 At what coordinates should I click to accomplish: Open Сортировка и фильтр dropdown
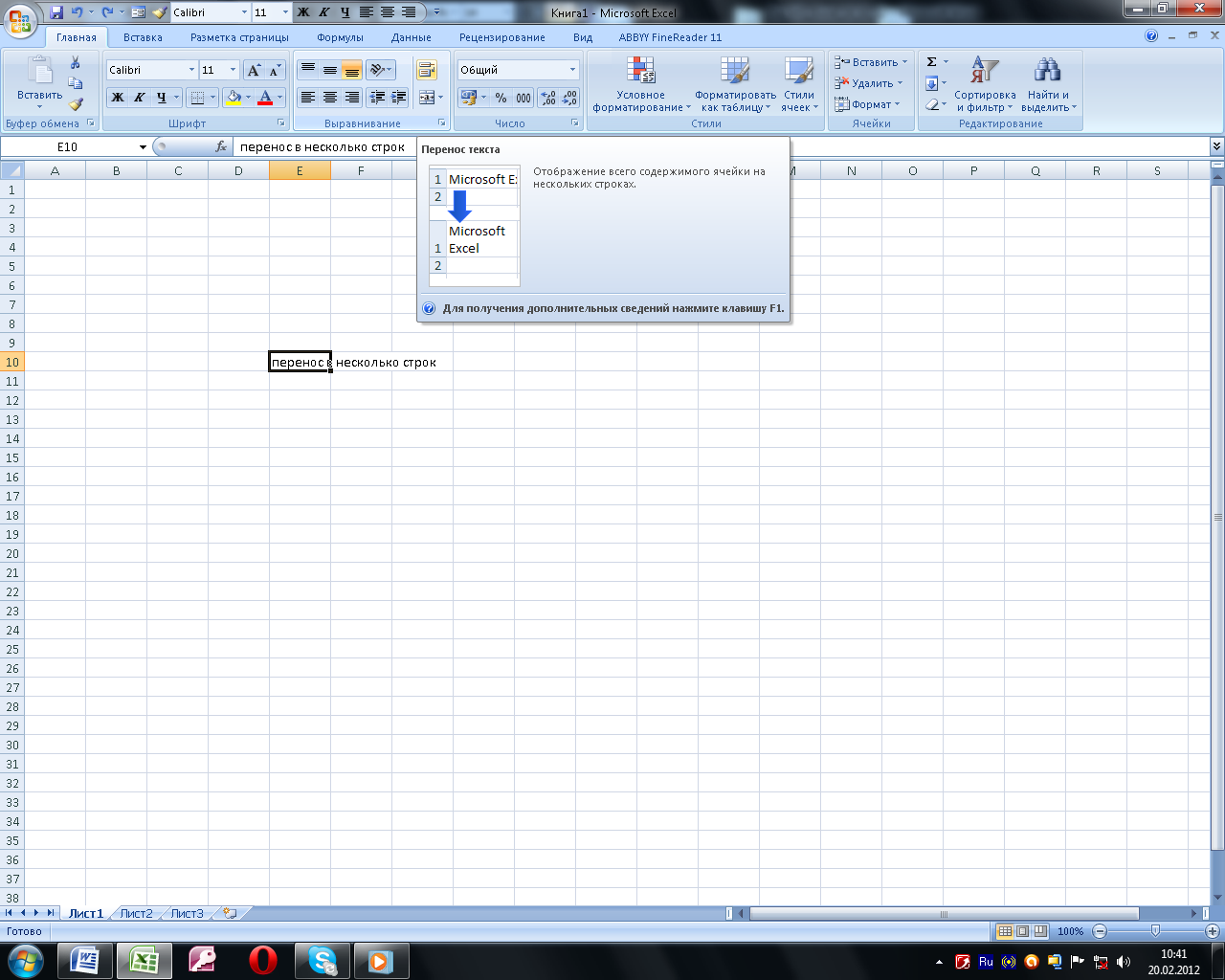[985, 84]
